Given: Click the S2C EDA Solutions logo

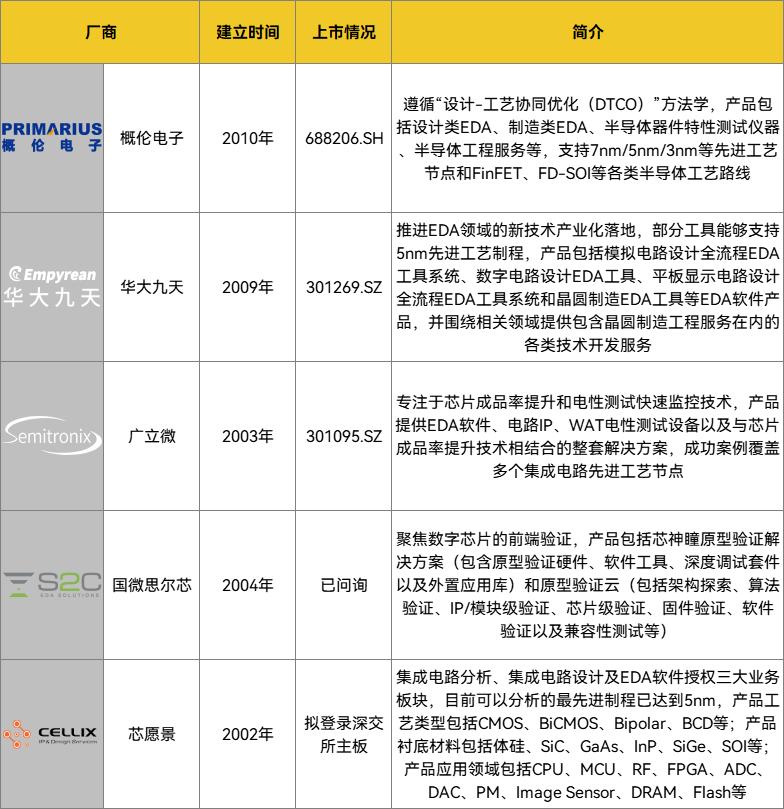Looking at the screenshot, I should pyautogui.click(x=52, y=585).
